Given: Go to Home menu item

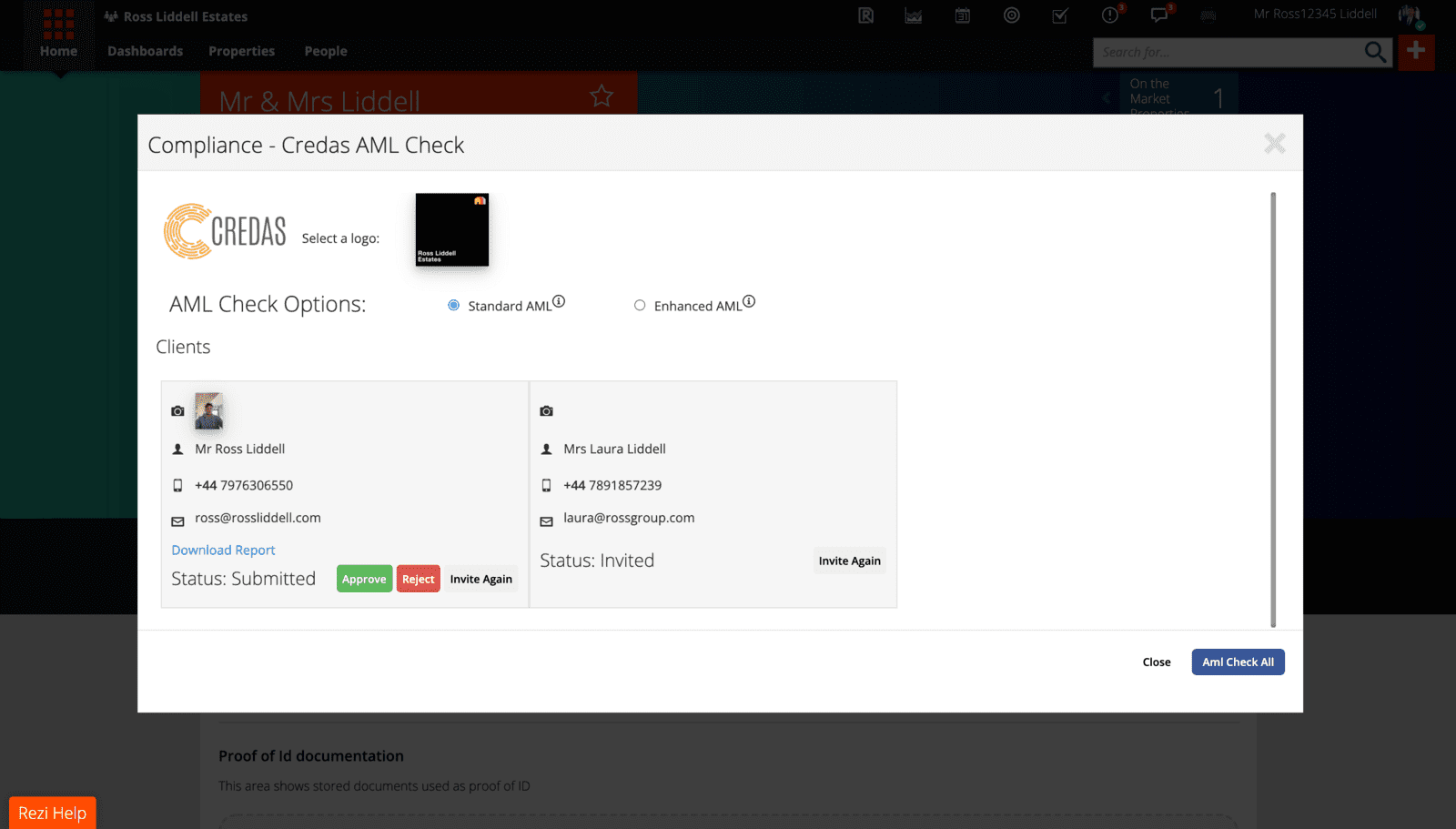Looking at the screenshot, I should click(58, 51).
